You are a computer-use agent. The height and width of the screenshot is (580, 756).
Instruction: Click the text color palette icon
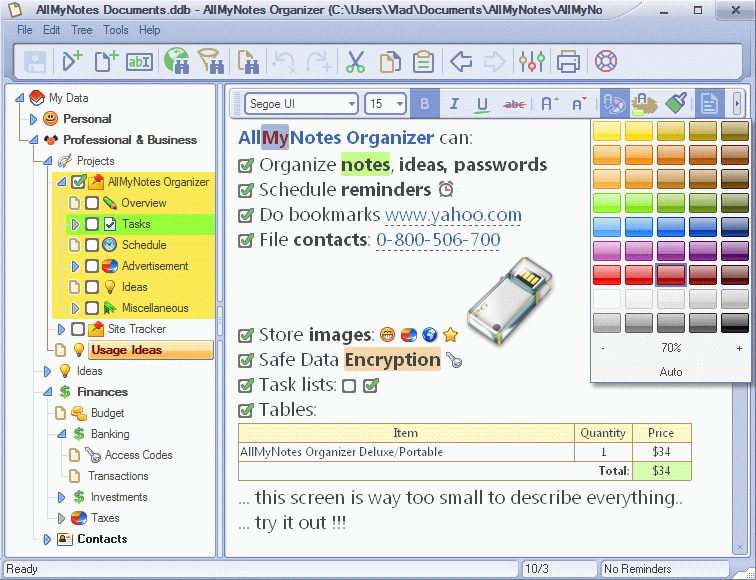pos(615,104)
